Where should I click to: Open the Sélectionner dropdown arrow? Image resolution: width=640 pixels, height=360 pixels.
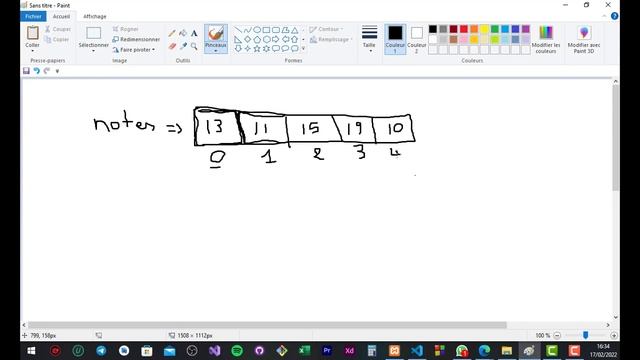coord(93,51)
